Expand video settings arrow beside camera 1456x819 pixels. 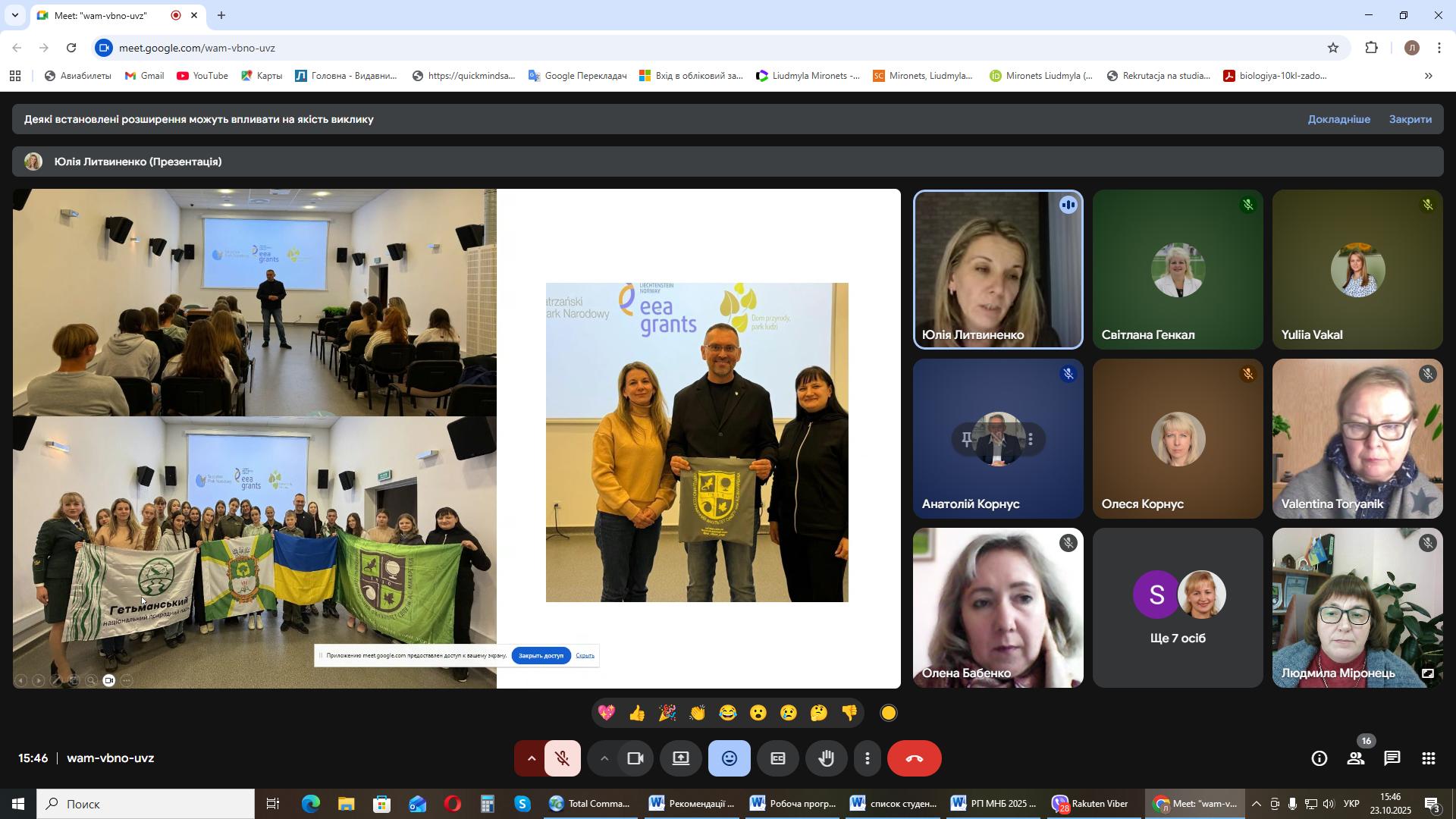604,759
